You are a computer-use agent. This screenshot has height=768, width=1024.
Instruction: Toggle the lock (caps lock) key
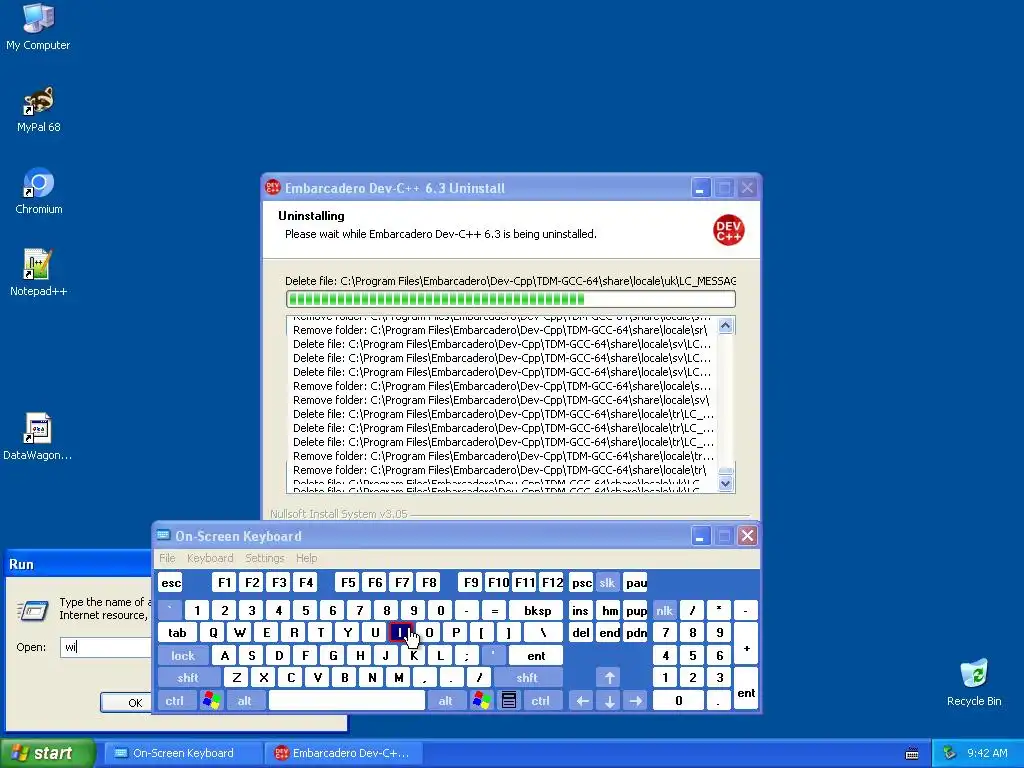(183, 656)
